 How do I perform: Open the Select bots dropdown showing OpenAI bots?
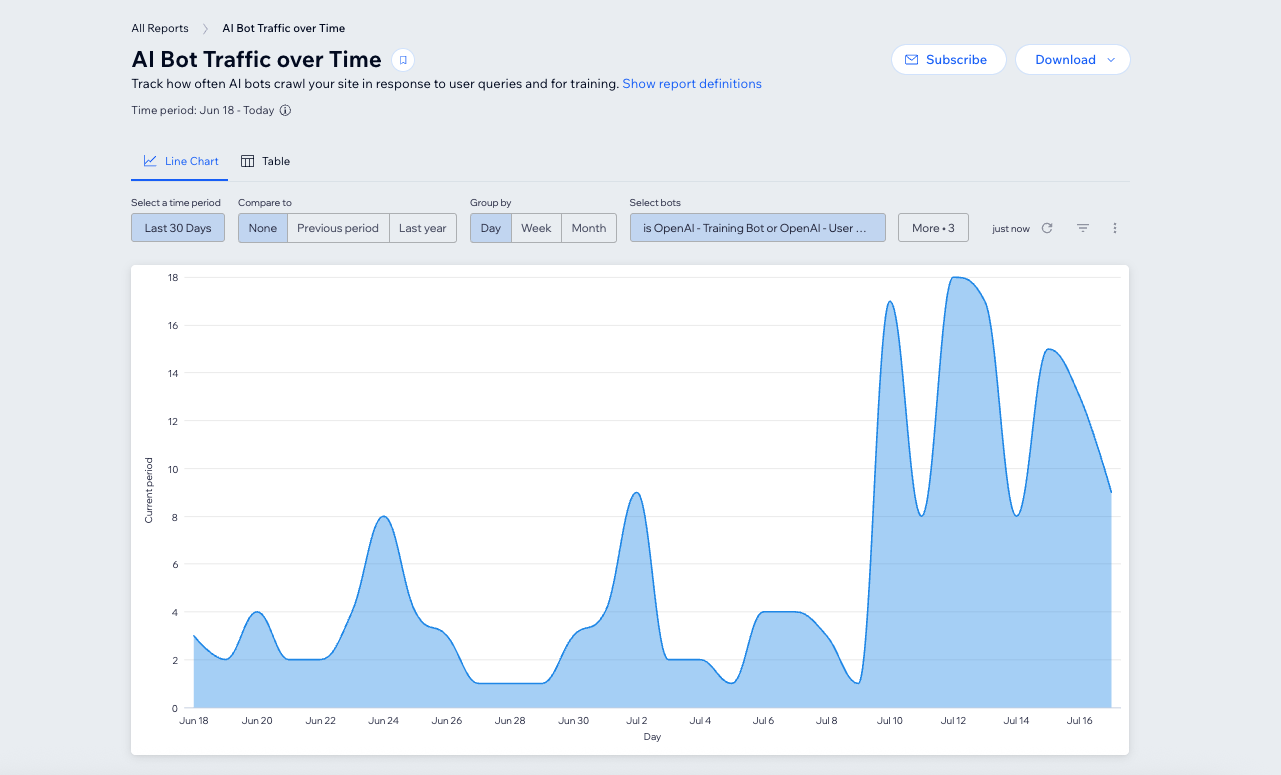[x=757, y=227]
